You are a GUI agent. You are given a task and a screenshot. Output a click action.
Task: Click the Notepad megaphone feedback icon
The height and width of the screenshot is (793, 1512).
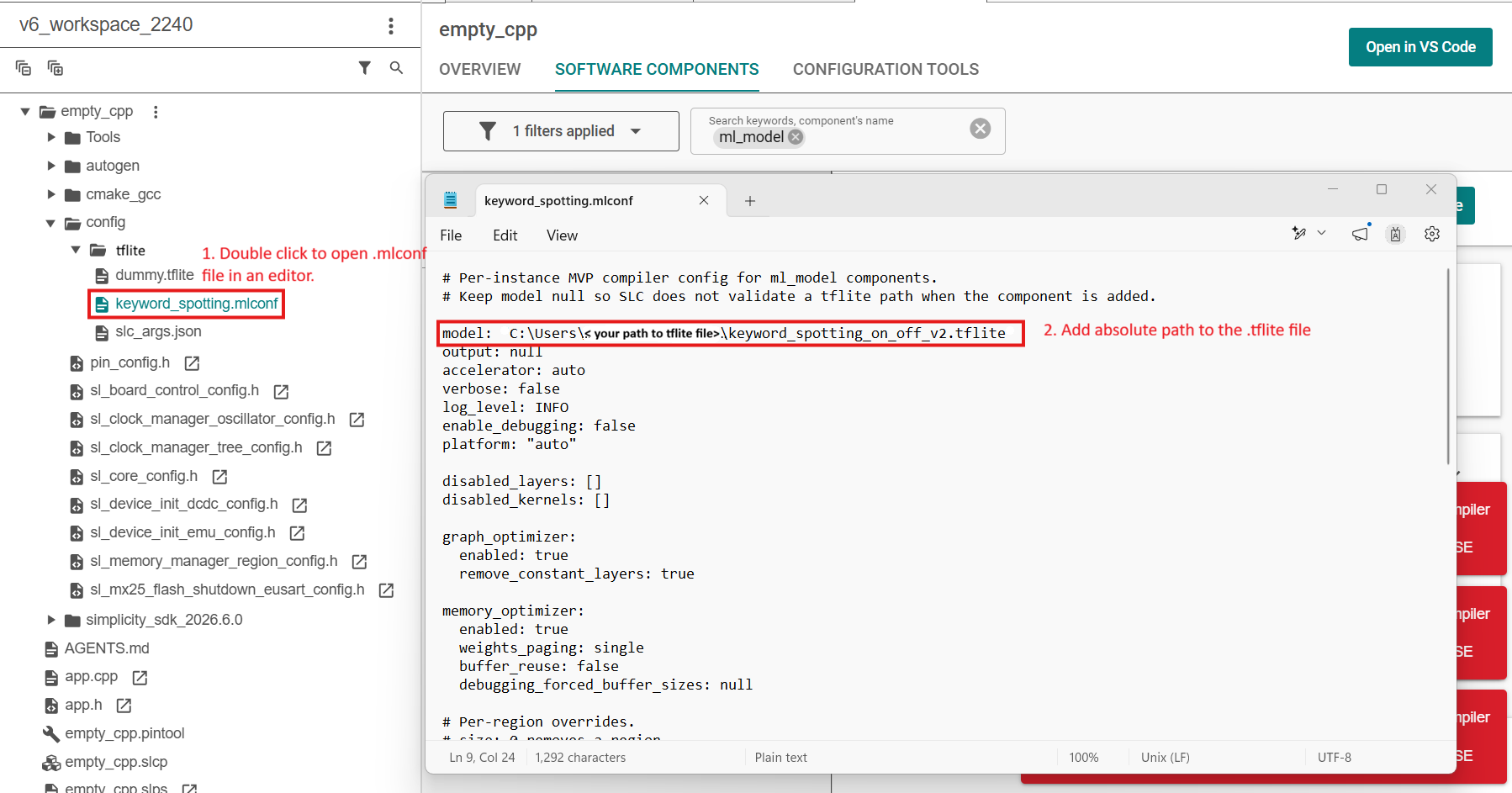pyautogui.click(x=1361, y=234)
